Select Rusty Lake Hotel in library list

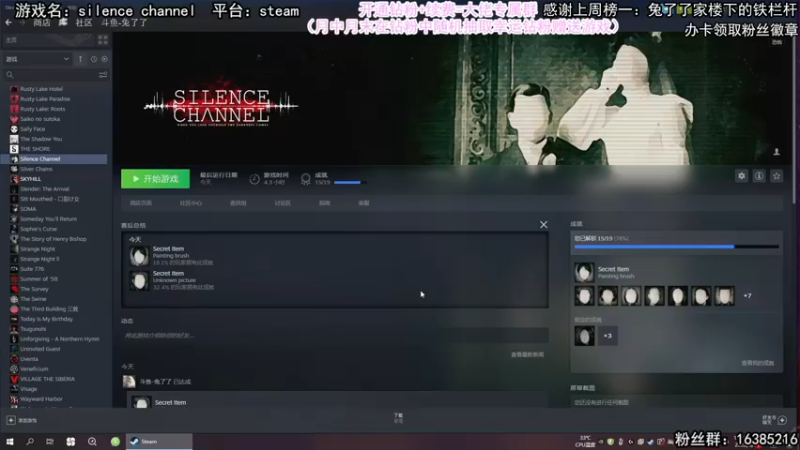41,89
